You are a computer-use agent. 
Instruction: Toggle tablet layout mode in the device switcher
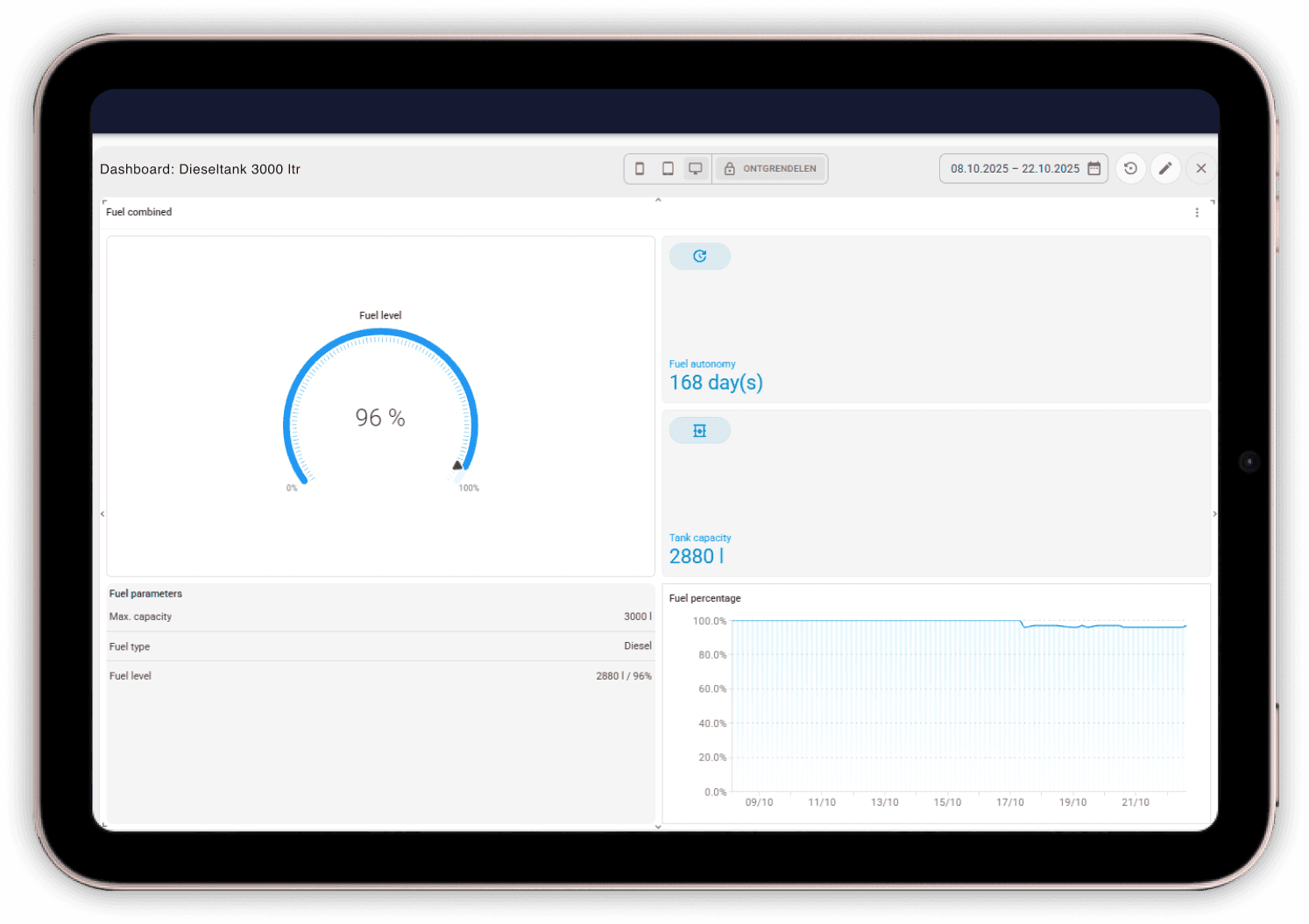pyautogui.click(x=668, y=168)
